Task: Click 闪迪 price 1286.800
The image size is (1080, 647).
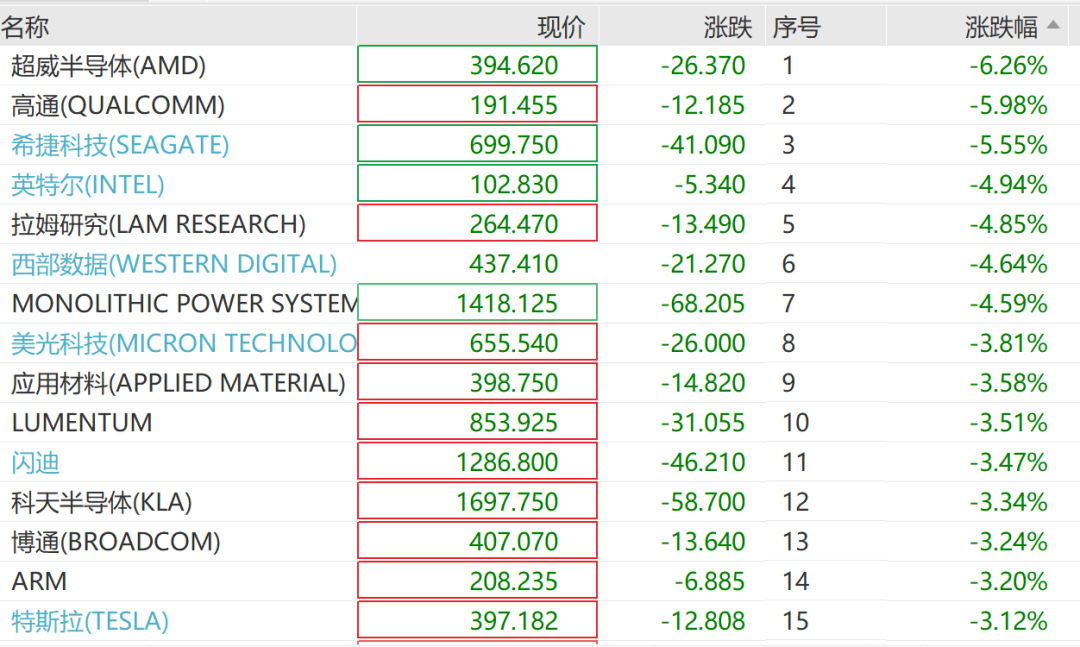Action: tap(507, 462)
